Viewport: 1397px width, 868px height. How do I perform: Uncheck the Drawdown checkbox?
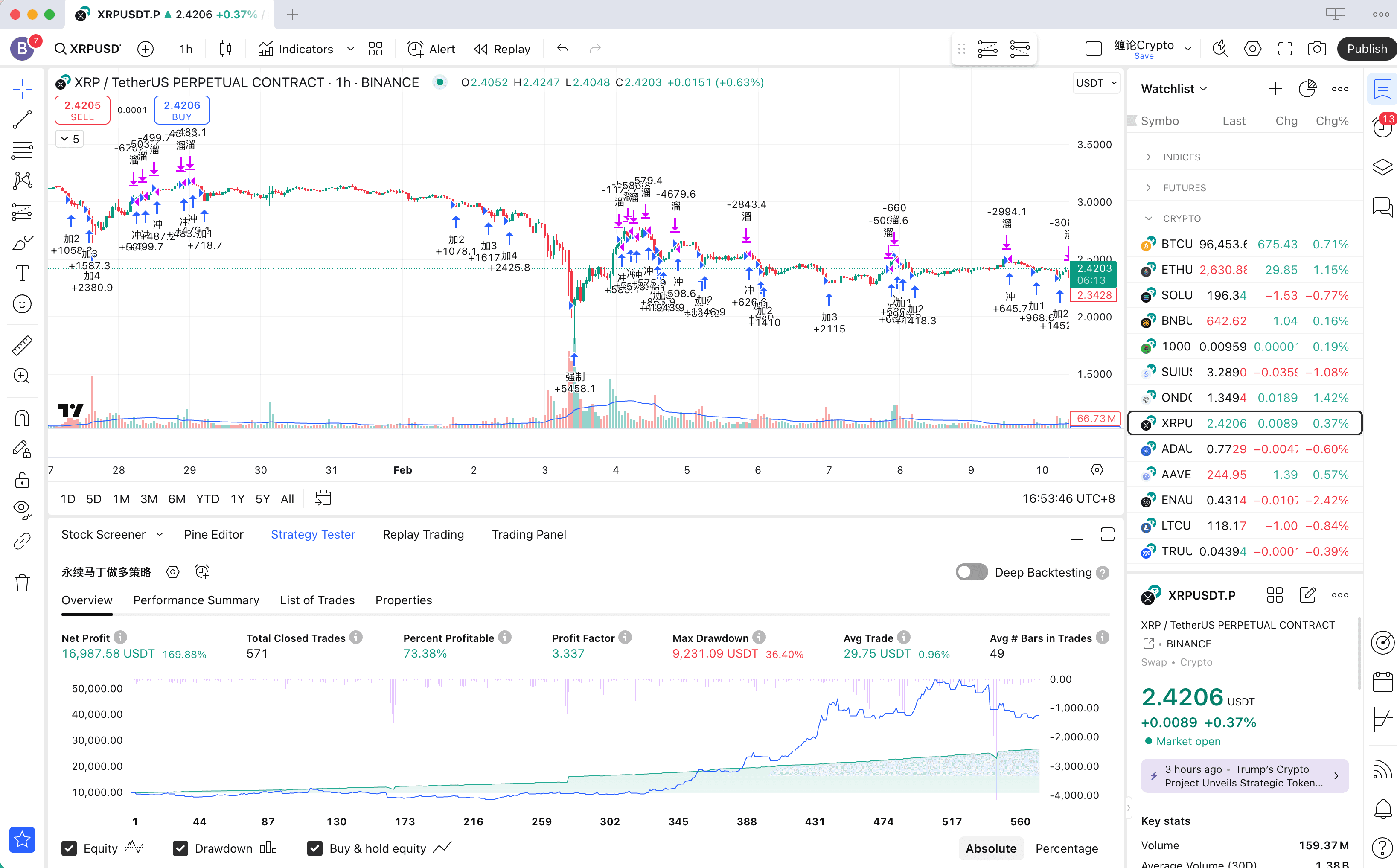pyautogui.click(x=180, y=848)
